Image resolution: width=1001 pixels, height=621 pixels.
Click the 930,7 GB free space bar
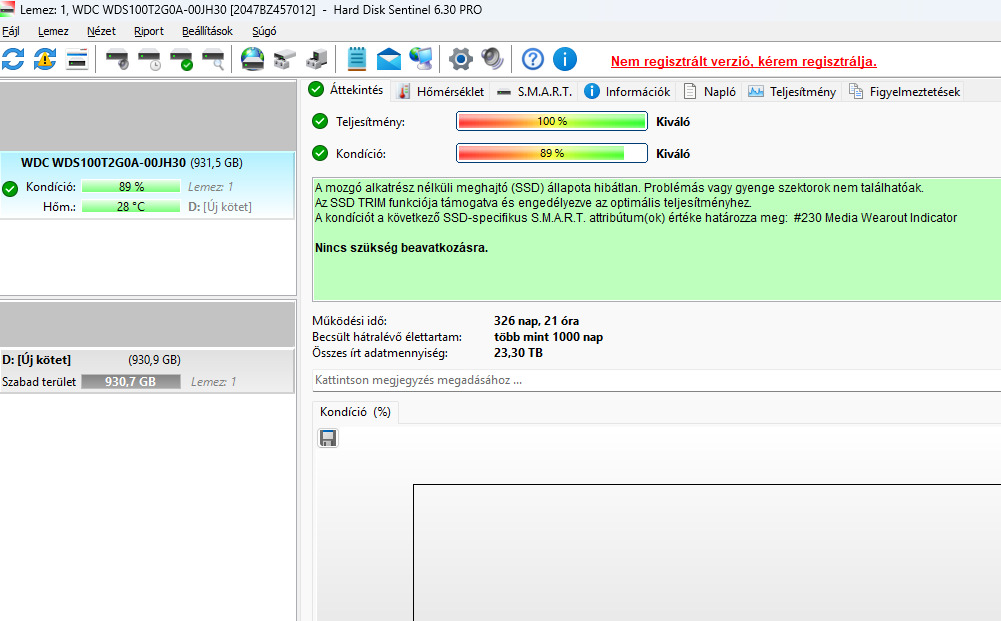(131, 382)
